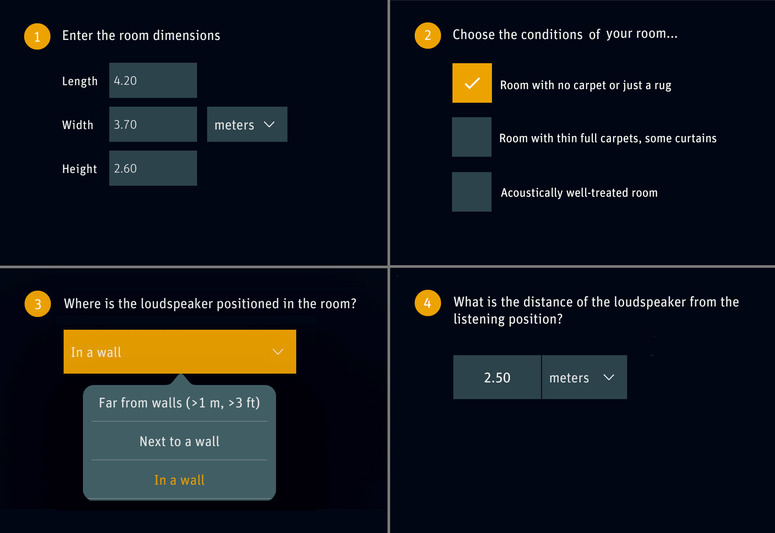This screenshot has height=533, width=775.
Task: Check 'Acoustically well-treated room' box
Action: pos(472,191)
